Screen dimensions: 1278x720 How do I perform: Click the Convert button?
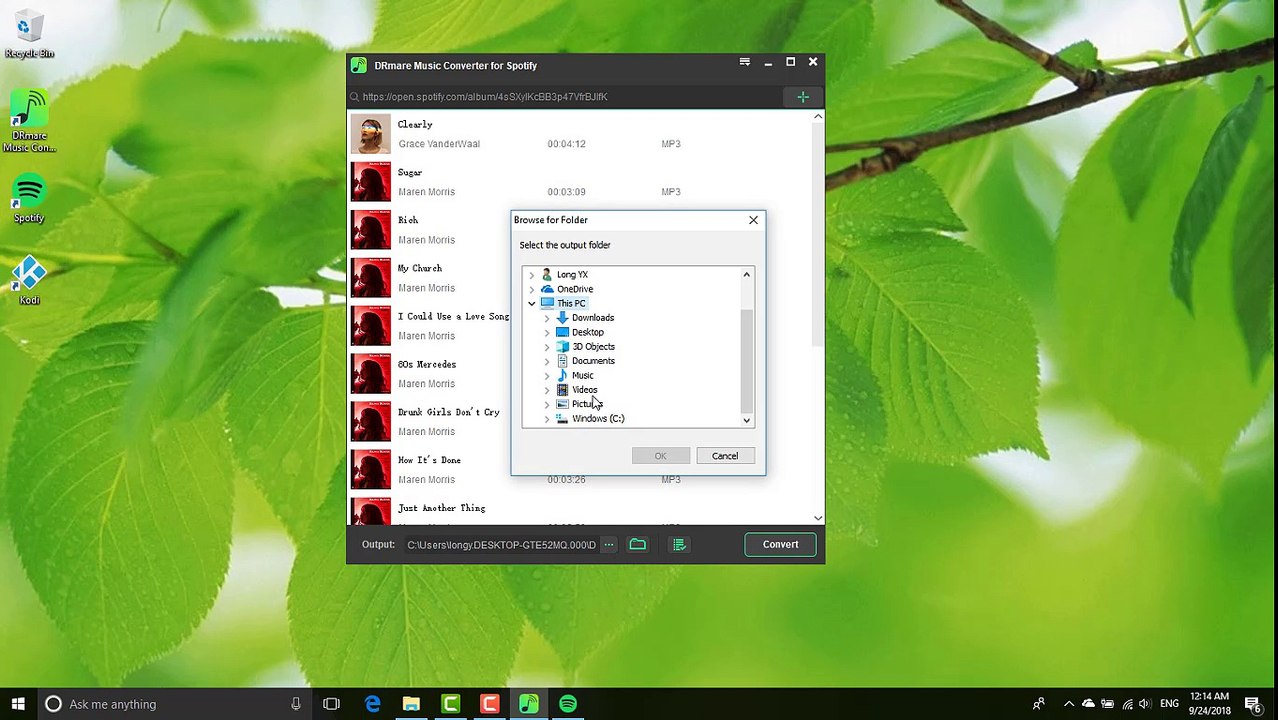point(780,544)
